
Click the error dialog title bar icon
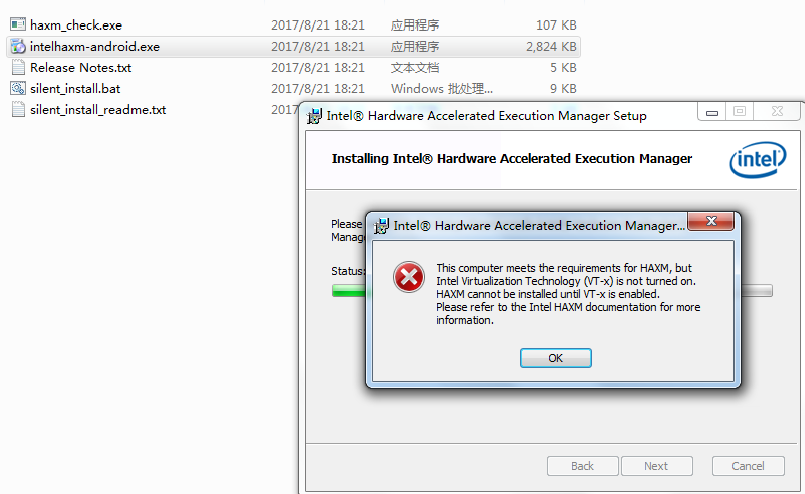tap(381, 226)
